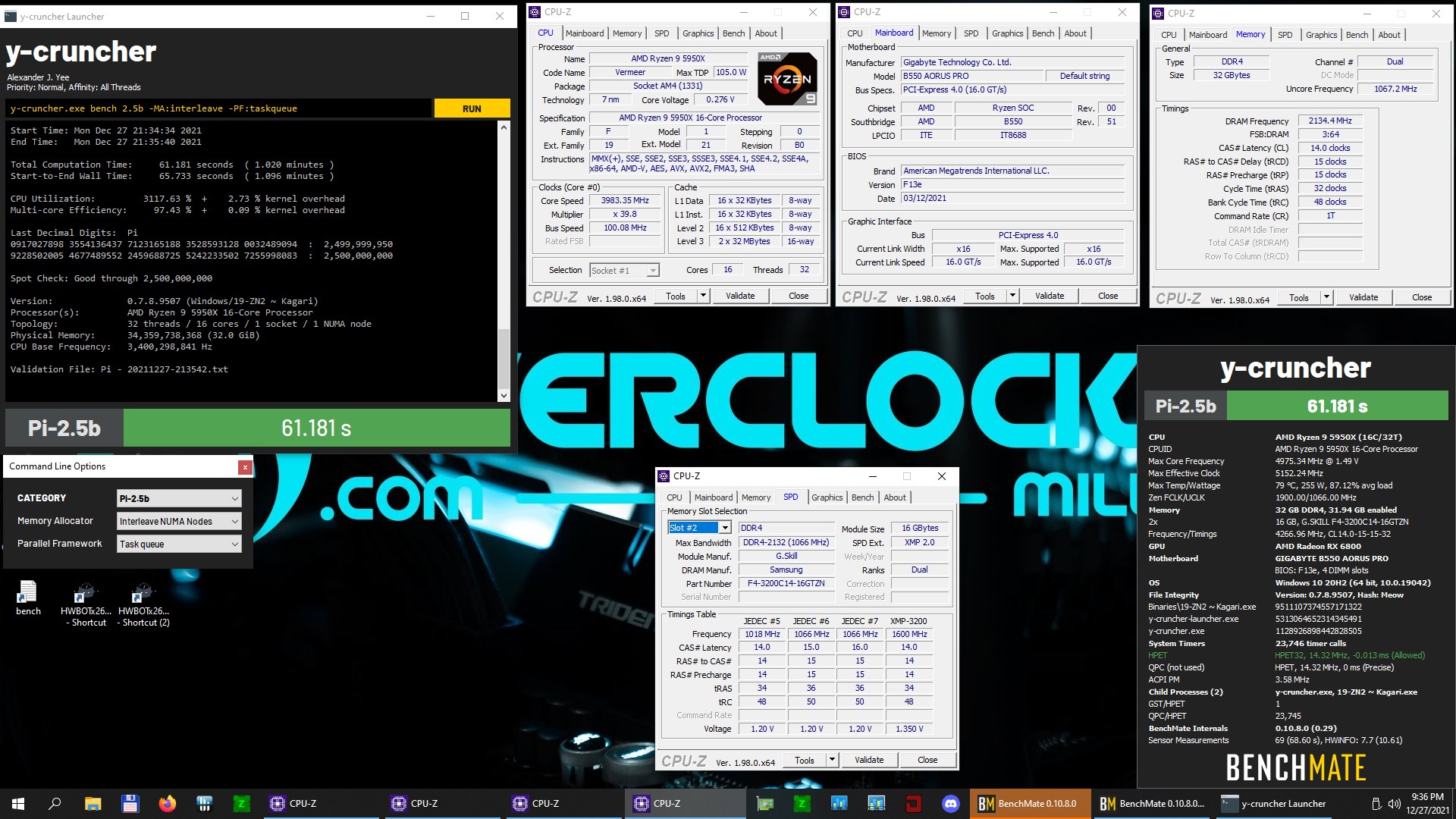The width and height of the screenshot is (1456, 819).
Task: Open the Graphics tab in the Mainboard CPU-Z window
Action: coord(1007,33)
